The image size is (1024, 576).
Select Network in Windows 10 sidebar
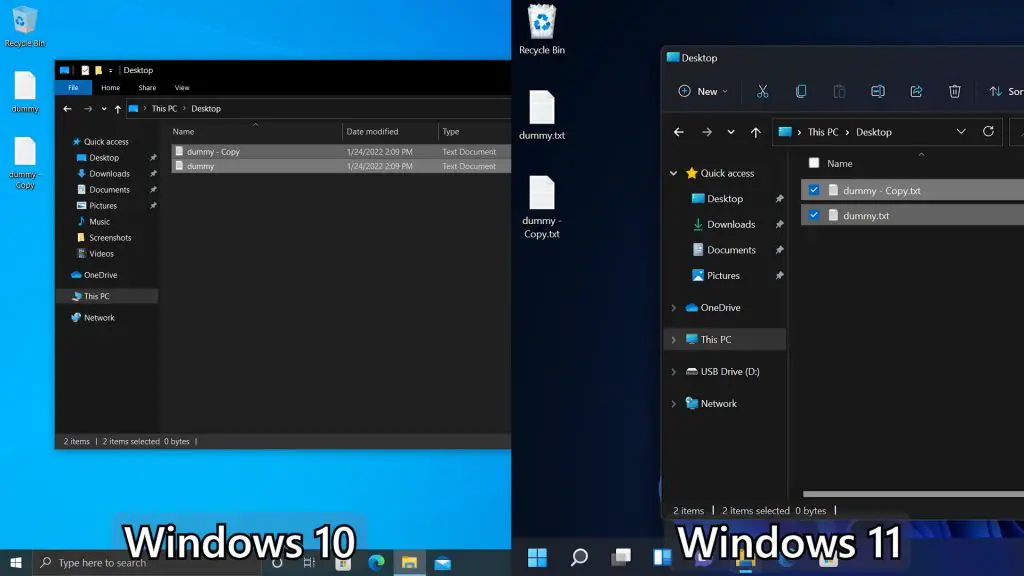click(99, 317)
